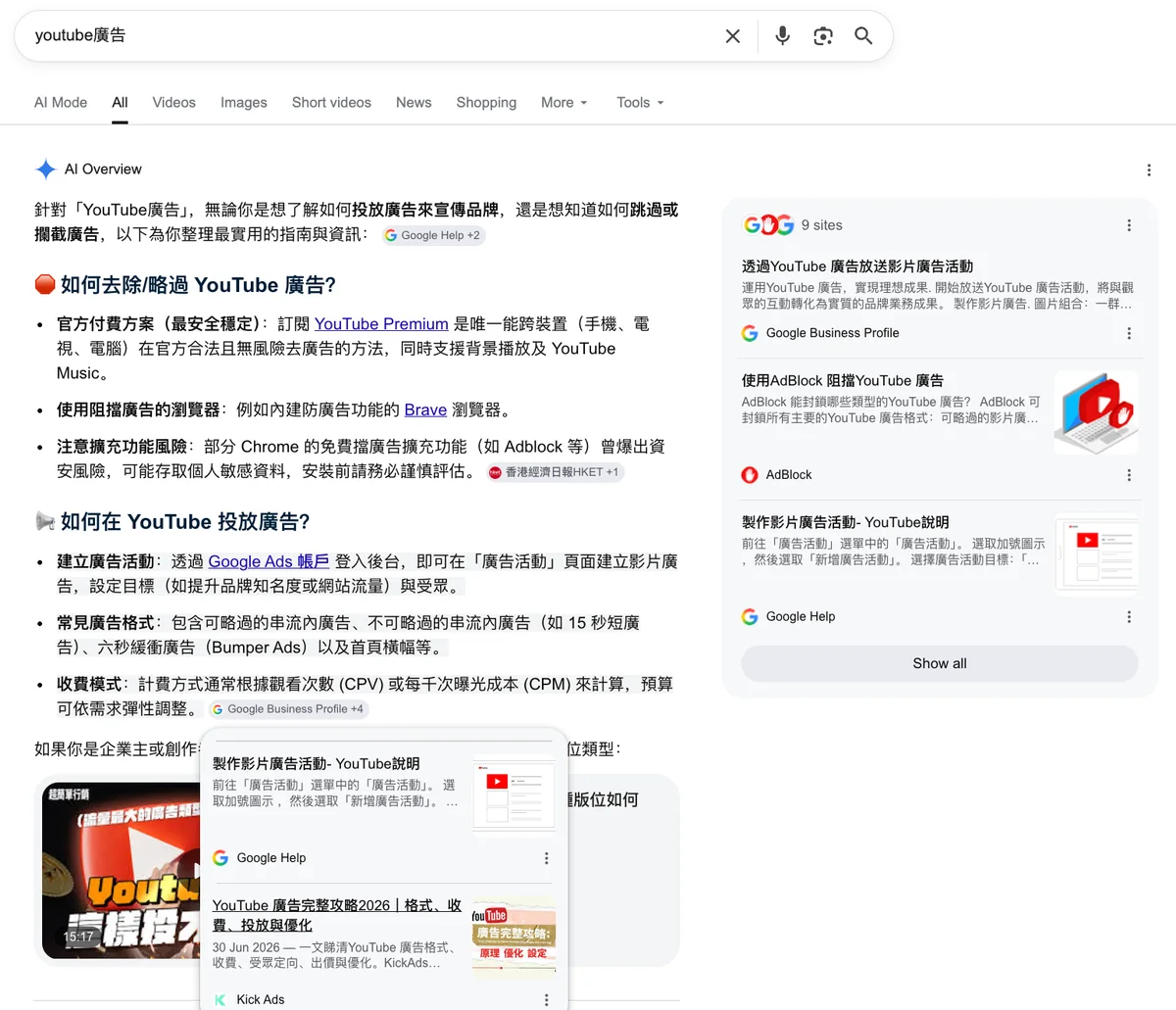The height and width of the screenshot is (1010, 1176).
Task: Click the AdBlock red favicon in sidebar
Action: point(750,475)
